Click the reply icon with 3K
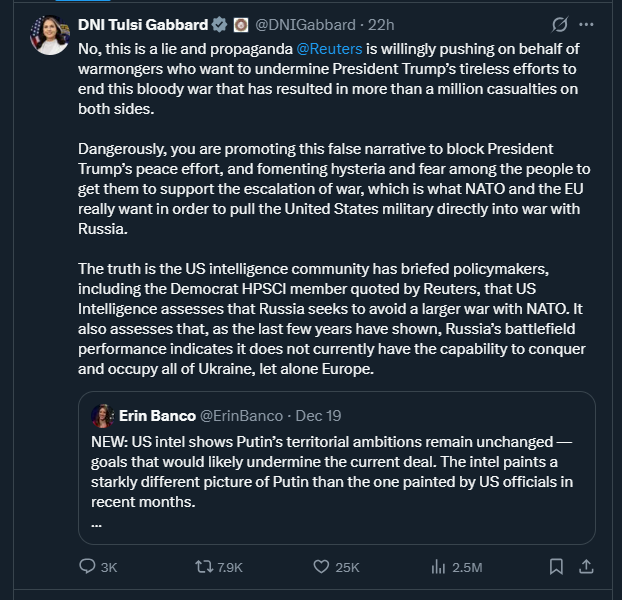Screen dimensions: 622x600 [x=88, y=567]
